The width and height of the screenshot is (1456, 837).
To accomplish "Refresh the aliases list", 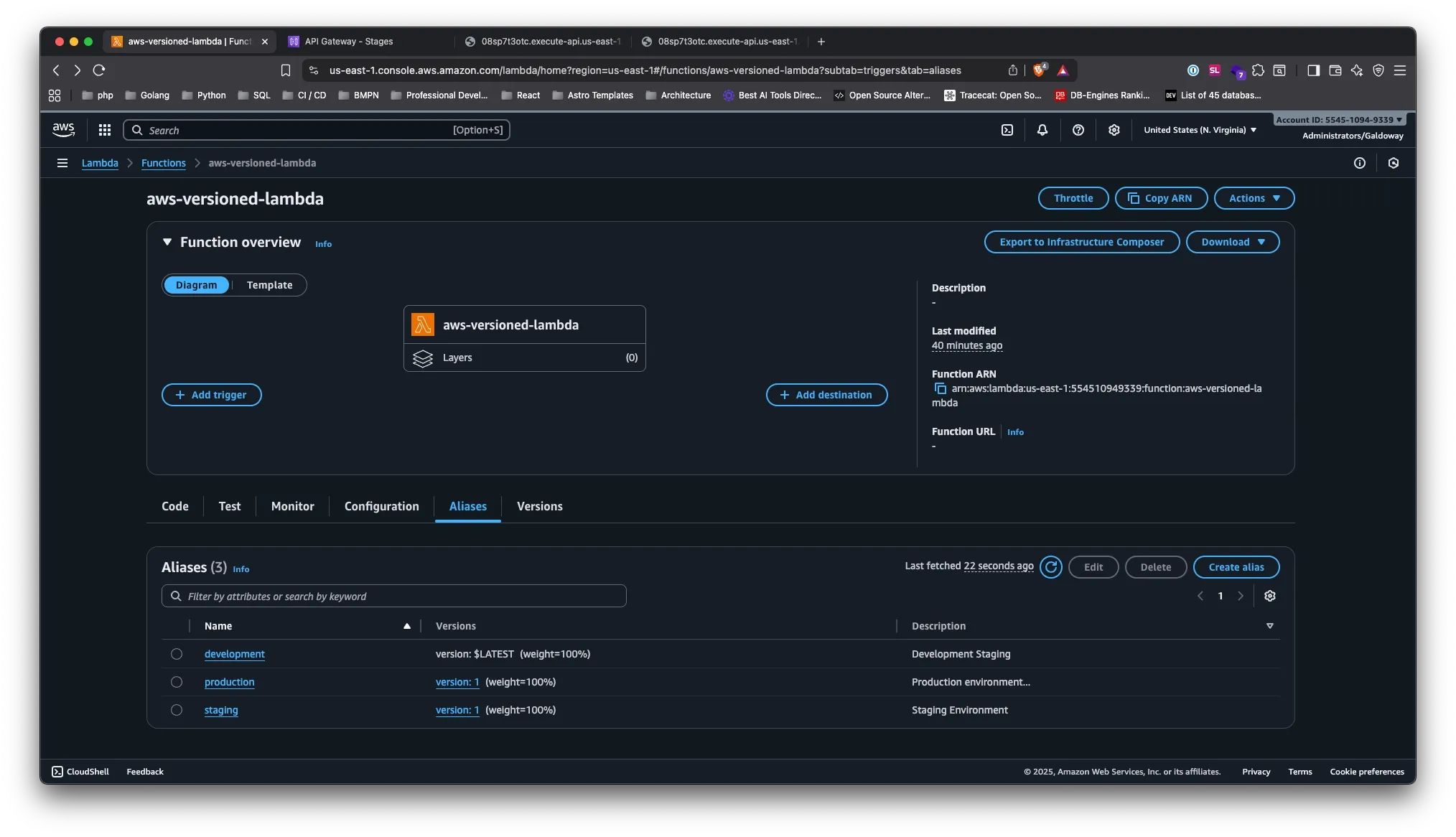I will point(1050,567).
